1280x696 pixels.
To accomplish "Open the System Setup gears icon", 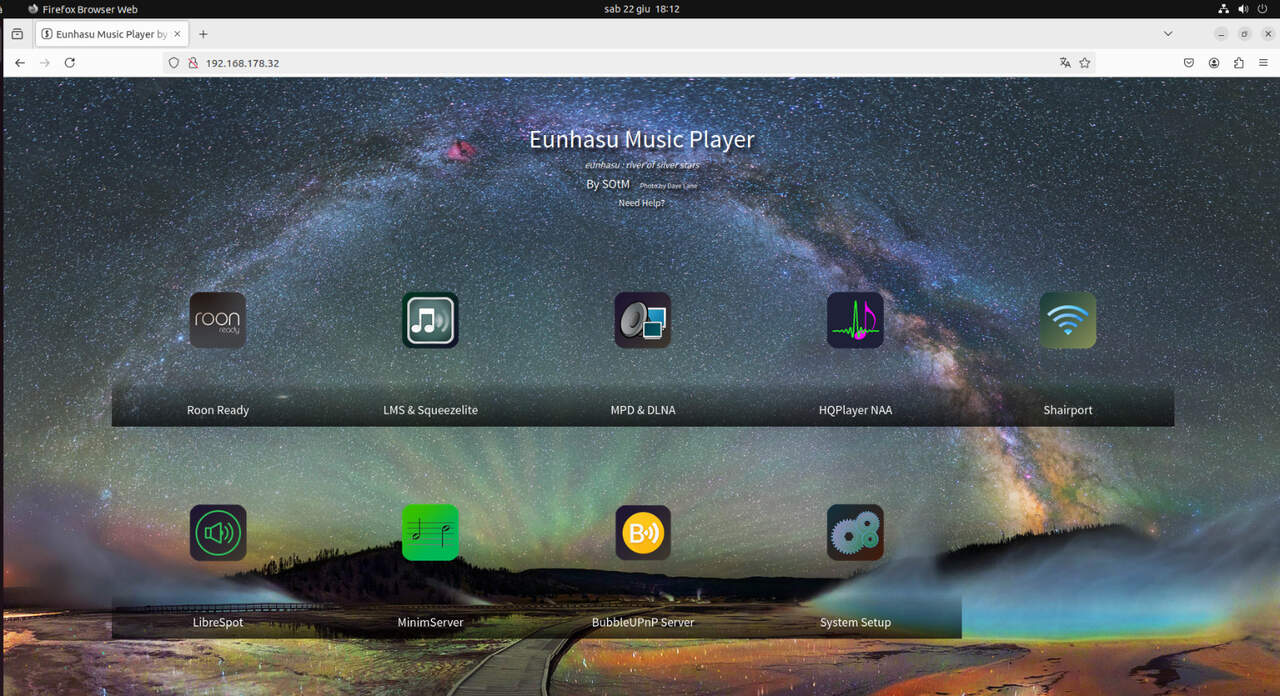I will point(855,532).
